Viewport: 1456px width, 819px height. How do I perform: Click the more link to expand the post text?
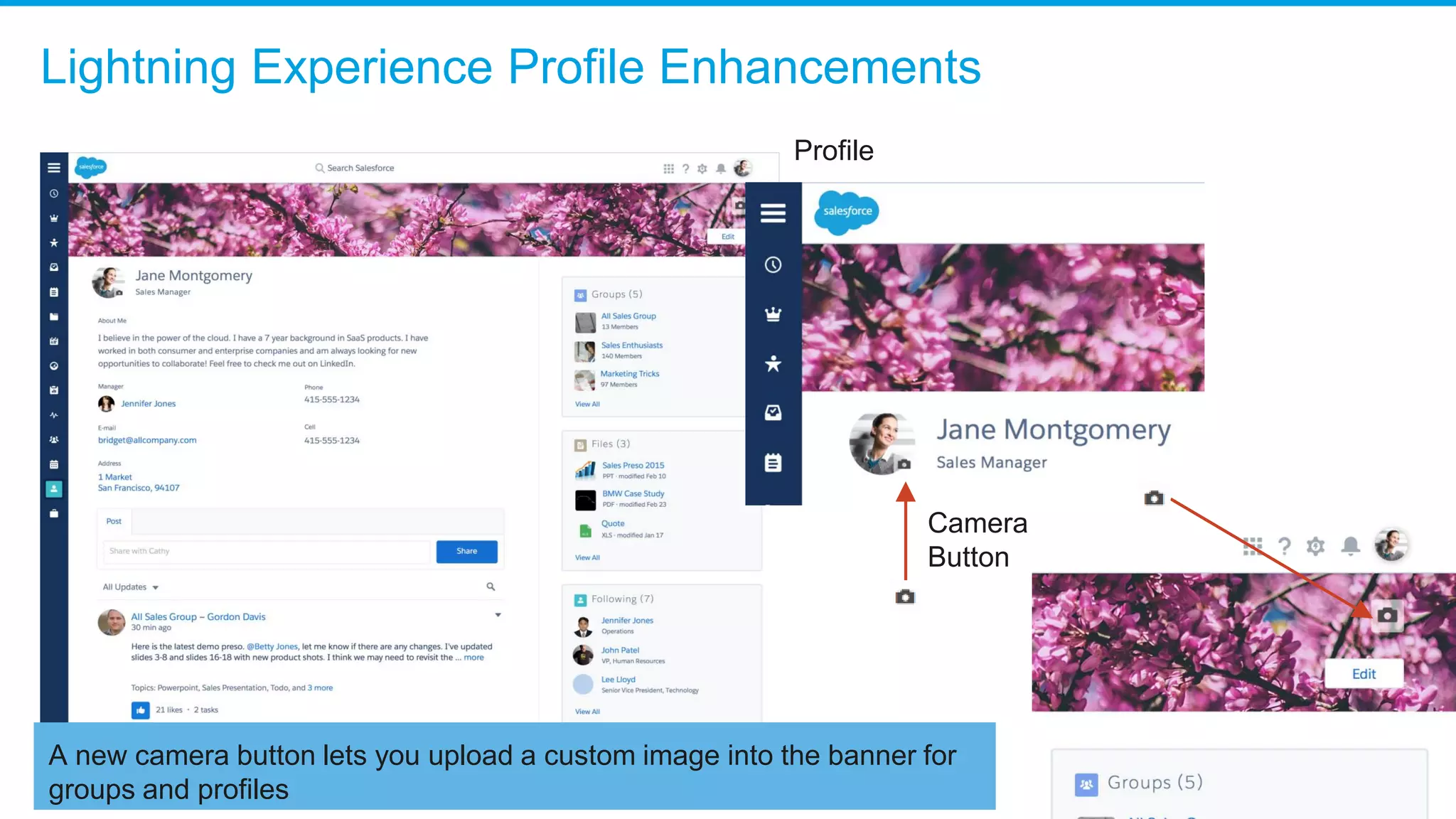(x=473, y=658)
